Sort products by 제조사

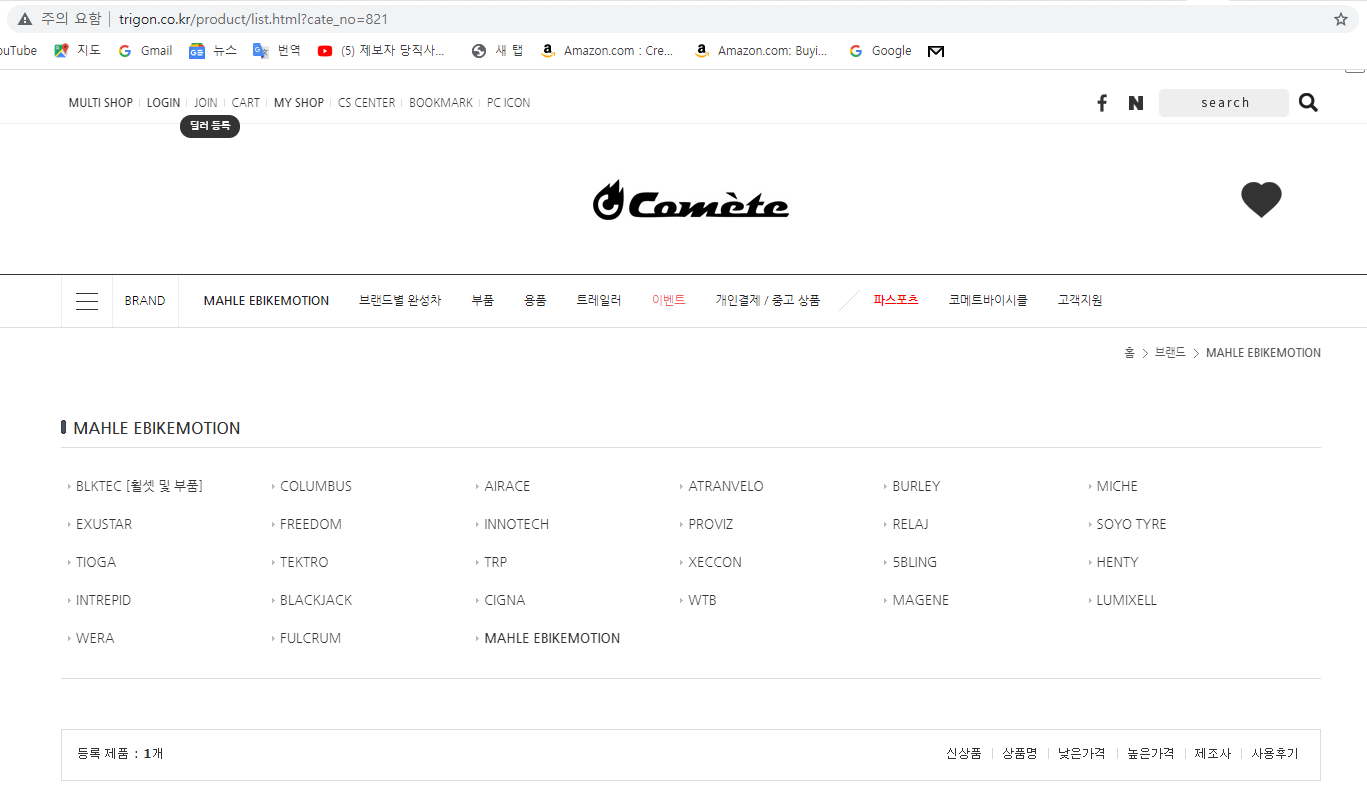(x=1213, y=754)
